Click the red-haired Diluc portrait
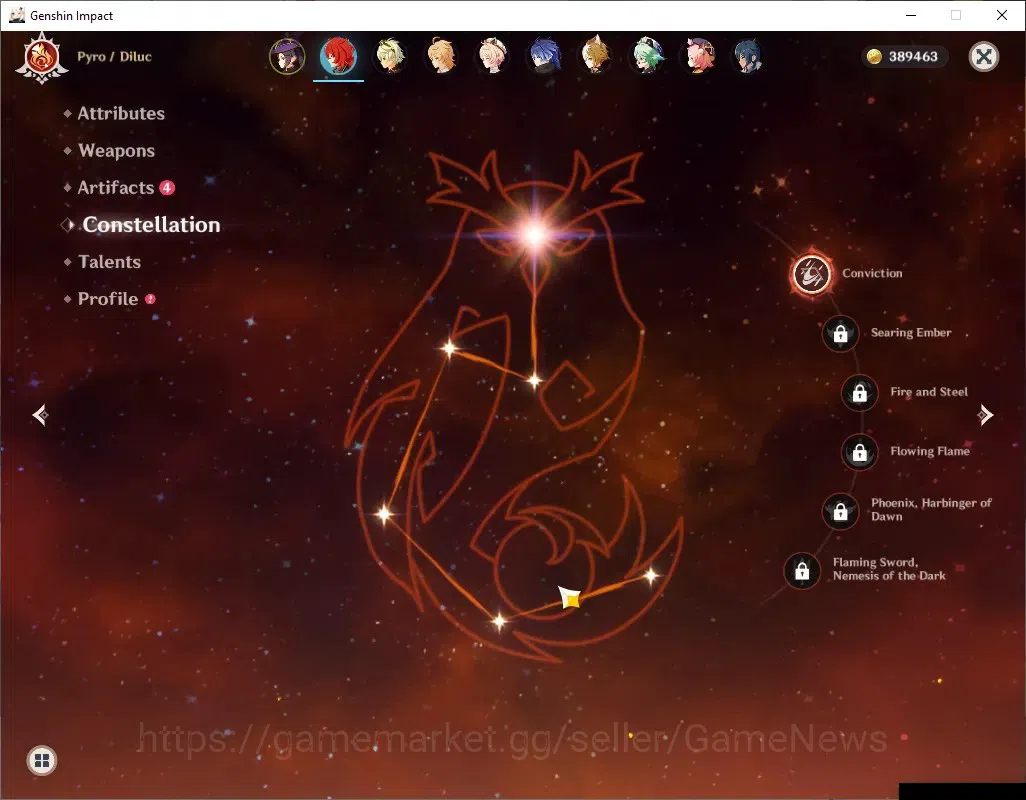The image size is (1026, 800). point(338,56)
